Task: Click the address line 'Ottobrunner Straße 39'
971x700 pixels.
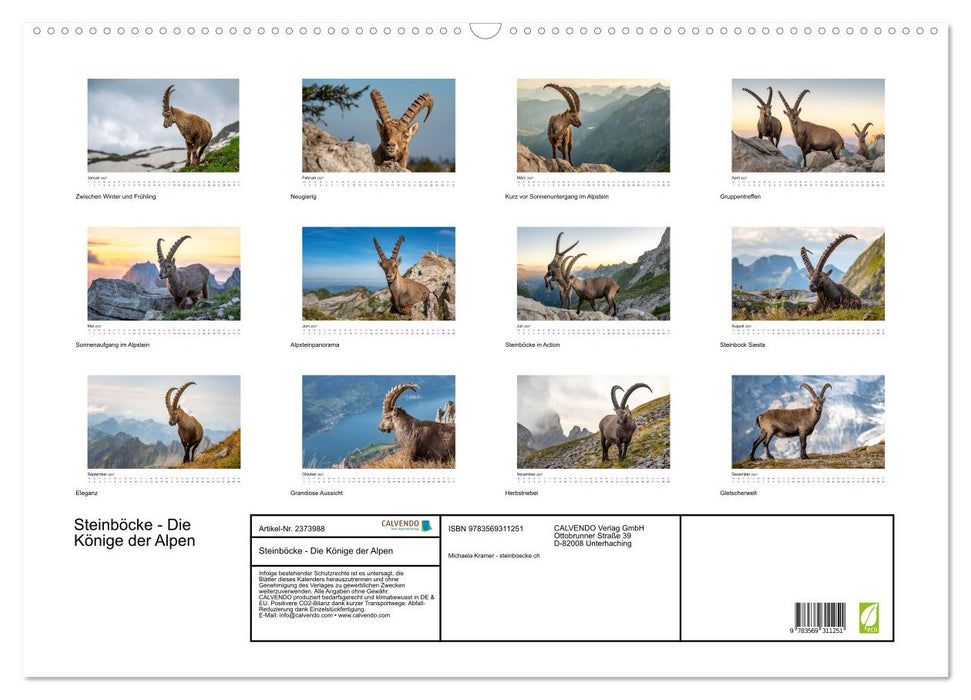Action: (x=593, y=536)
